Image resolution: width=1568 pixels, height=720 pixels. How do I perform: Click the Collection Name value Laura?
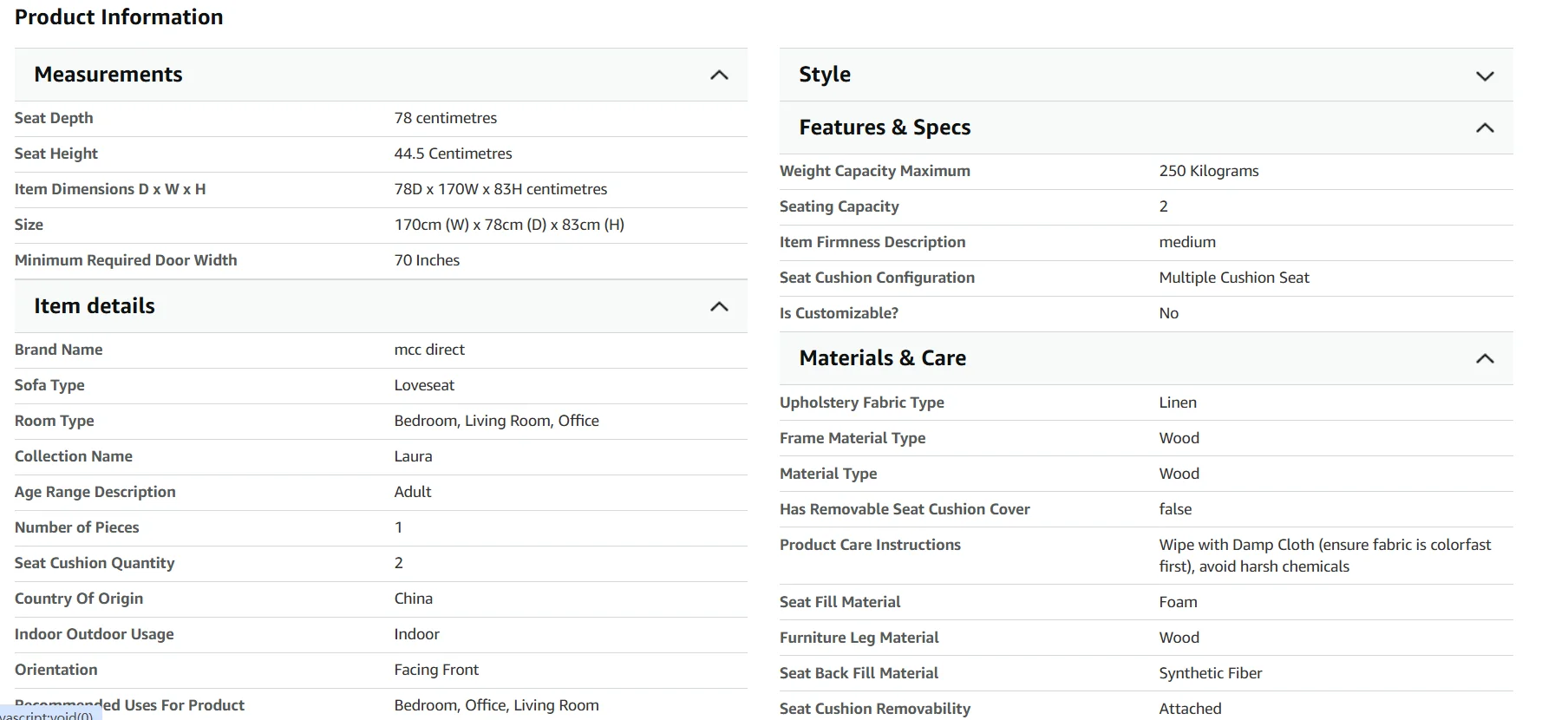[x=413, y=456]
